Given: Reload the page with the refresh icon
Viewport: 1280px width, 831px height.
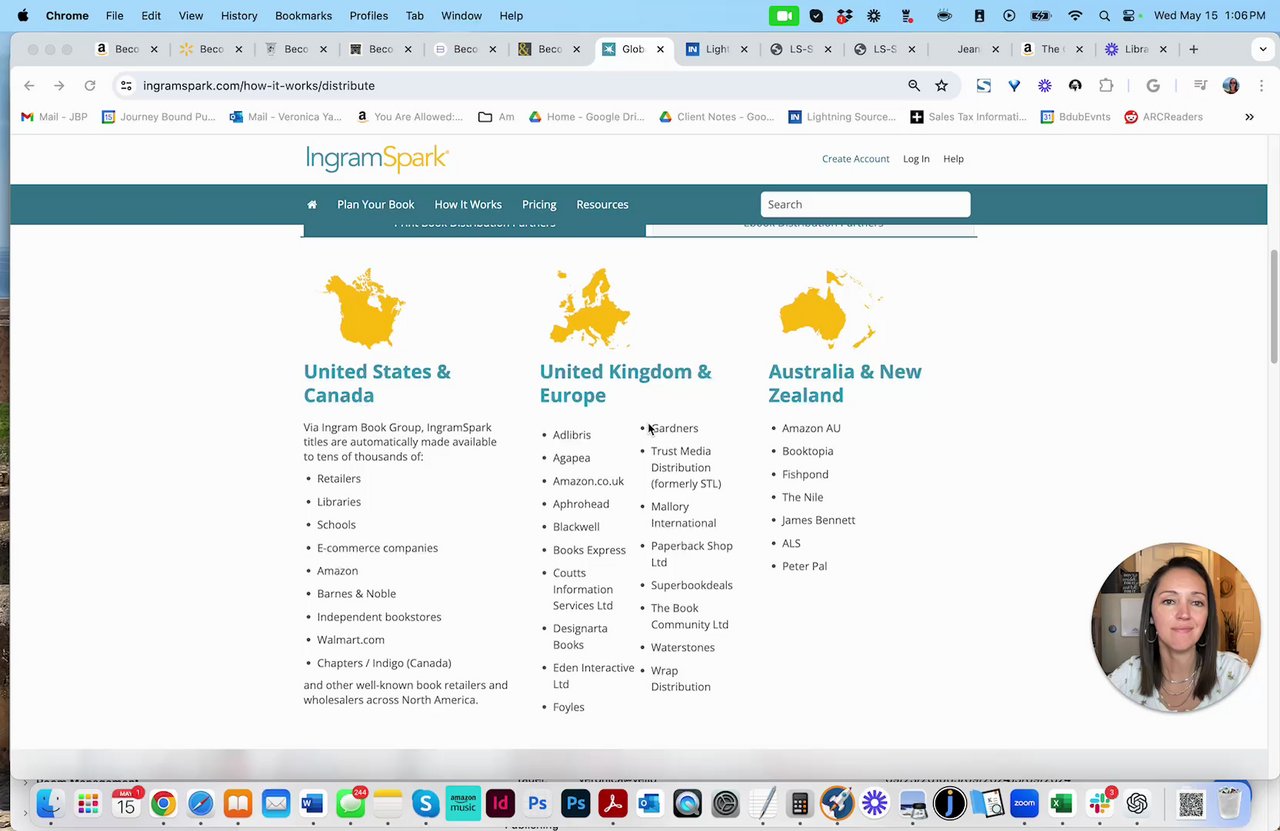Looking at the screenshot, I should [x=90, y=86].
